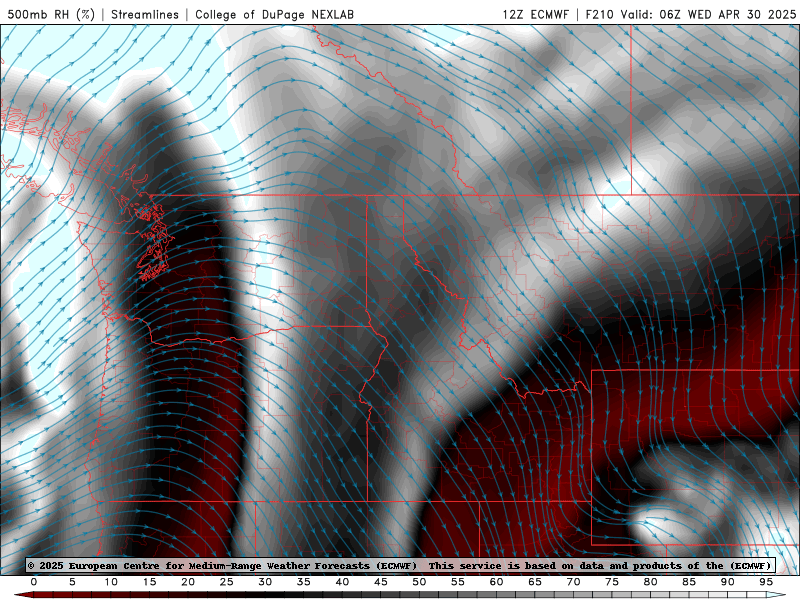
Task: Click the colorbar label '90'
Action: tap(728, 582)
